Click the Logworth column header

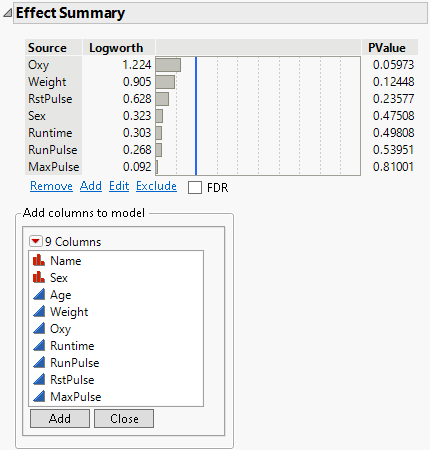click(x=118, y=47)
